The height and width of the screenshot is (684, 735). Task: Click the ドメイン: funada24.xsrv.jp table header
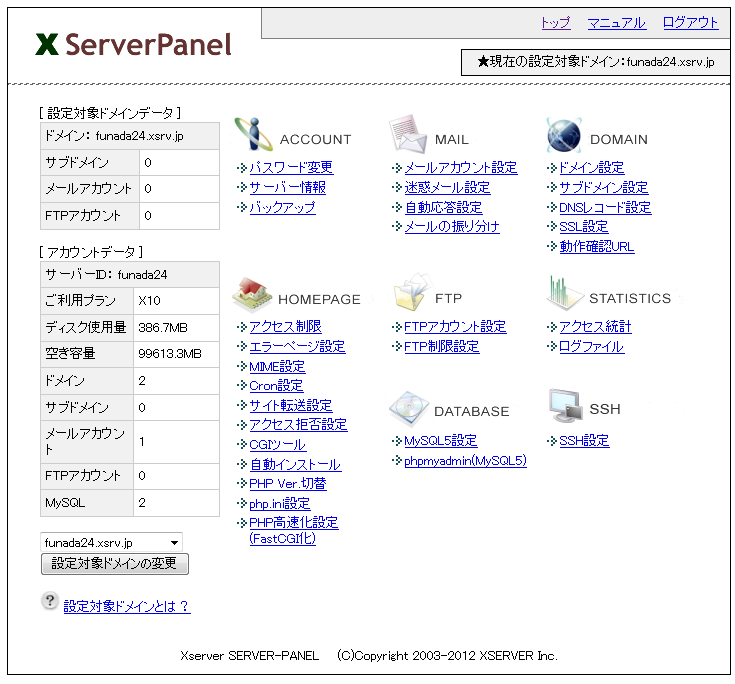pyautogui.click(x=130, y=136)
